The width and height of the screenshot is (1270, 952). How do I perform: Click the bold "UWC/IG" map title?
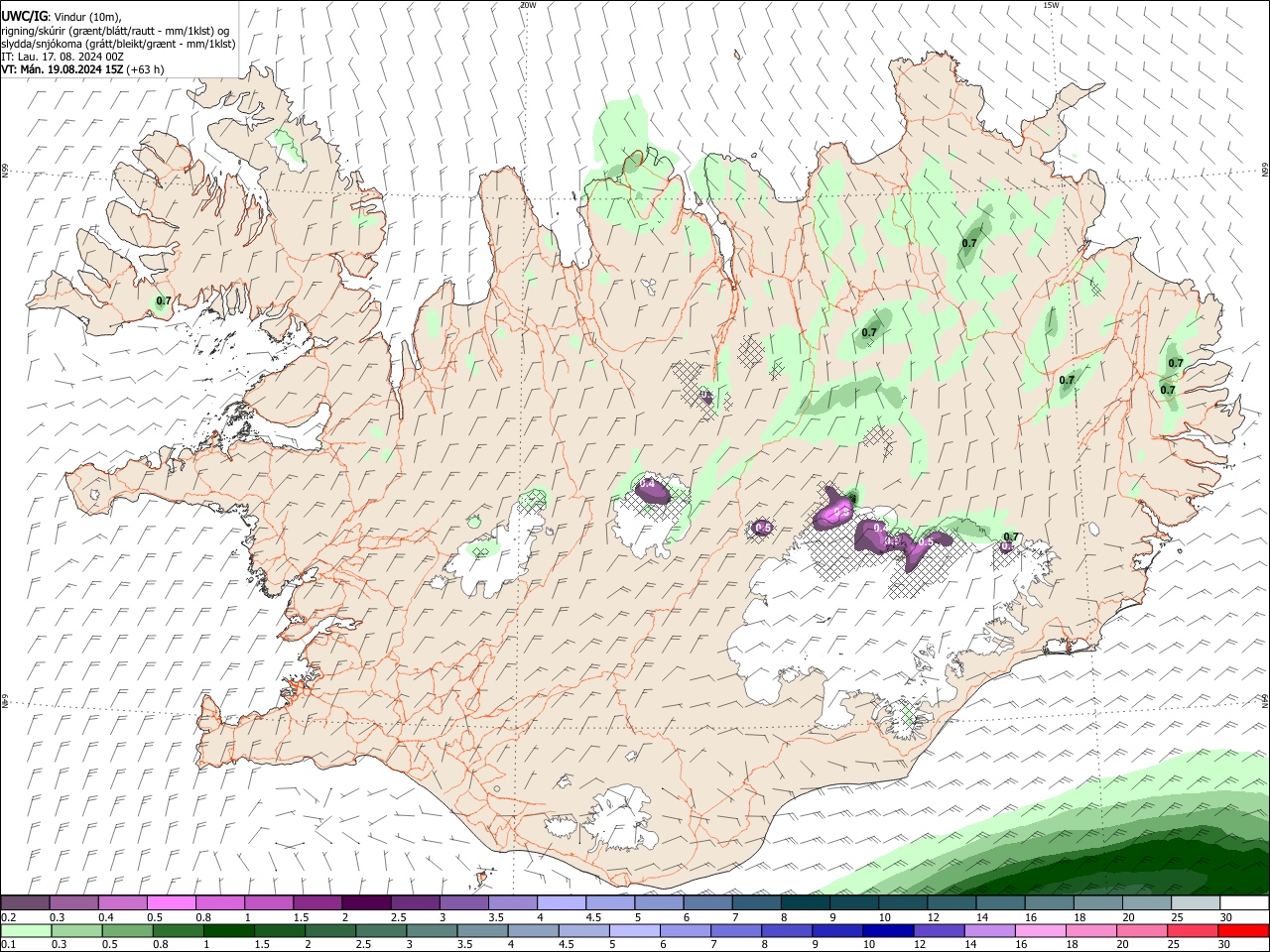[24, 15]
